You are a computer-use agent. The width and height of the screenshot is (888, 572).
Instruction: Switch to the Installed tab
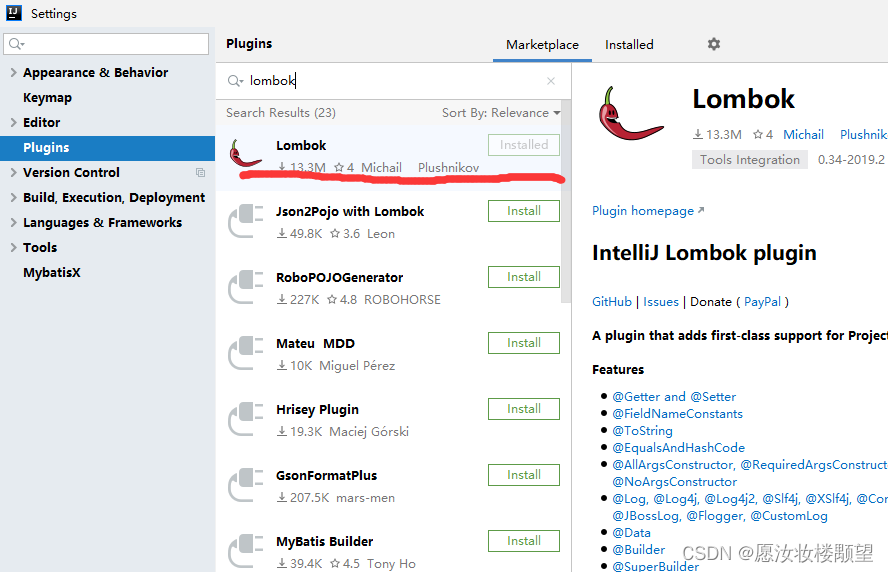click(x=629, y=45)
